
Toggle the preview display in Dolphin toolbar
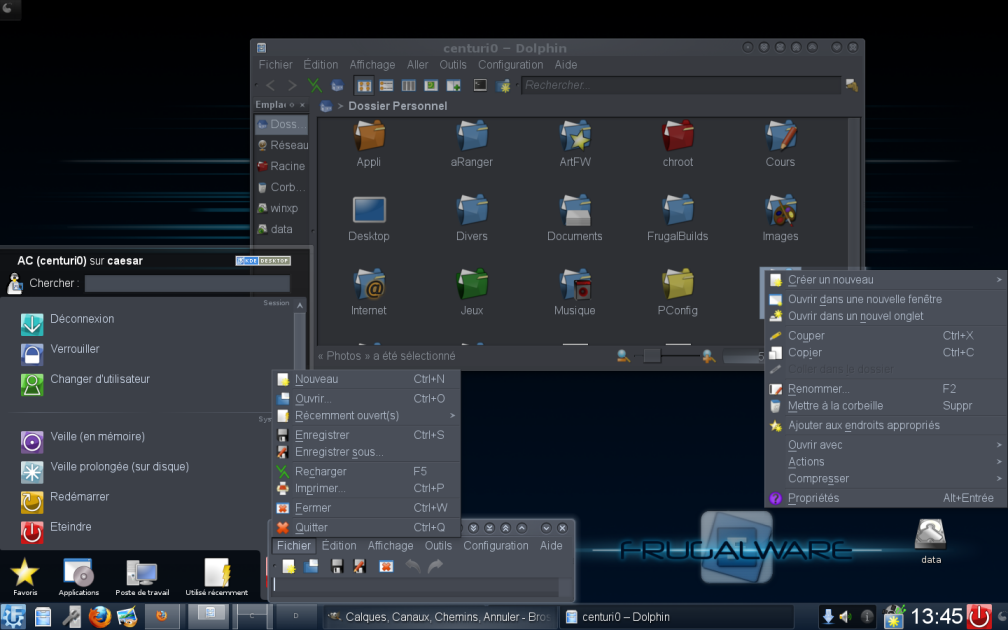pyautogui.click(x=431, y=85)
